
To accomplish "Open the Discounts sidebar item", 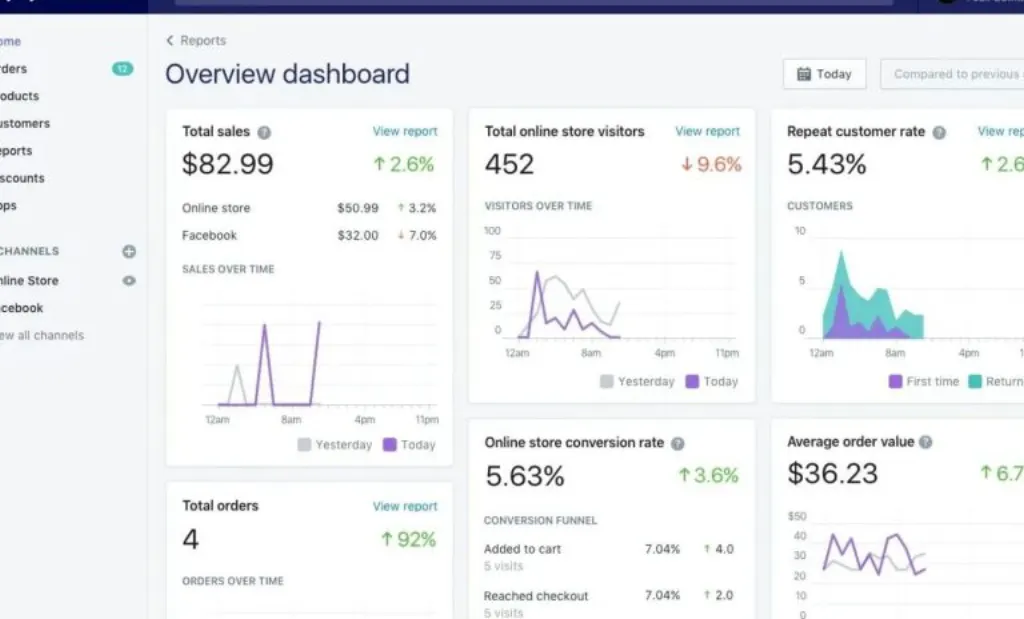I will click(x=22, y=178).
